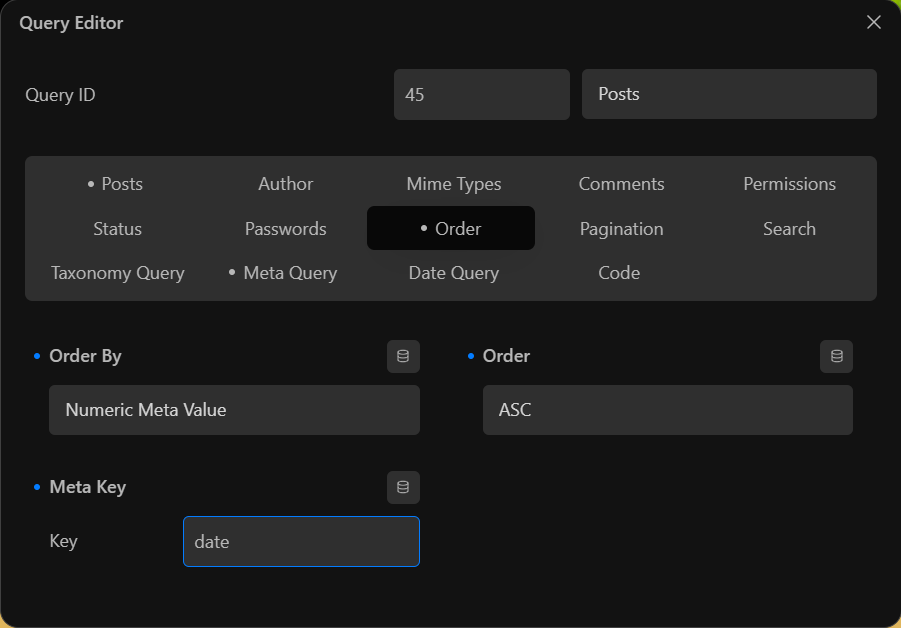Screen dimensions: 901x628
Task: Open the Posts query type dropdown
Action: click(x=729, y=94)
